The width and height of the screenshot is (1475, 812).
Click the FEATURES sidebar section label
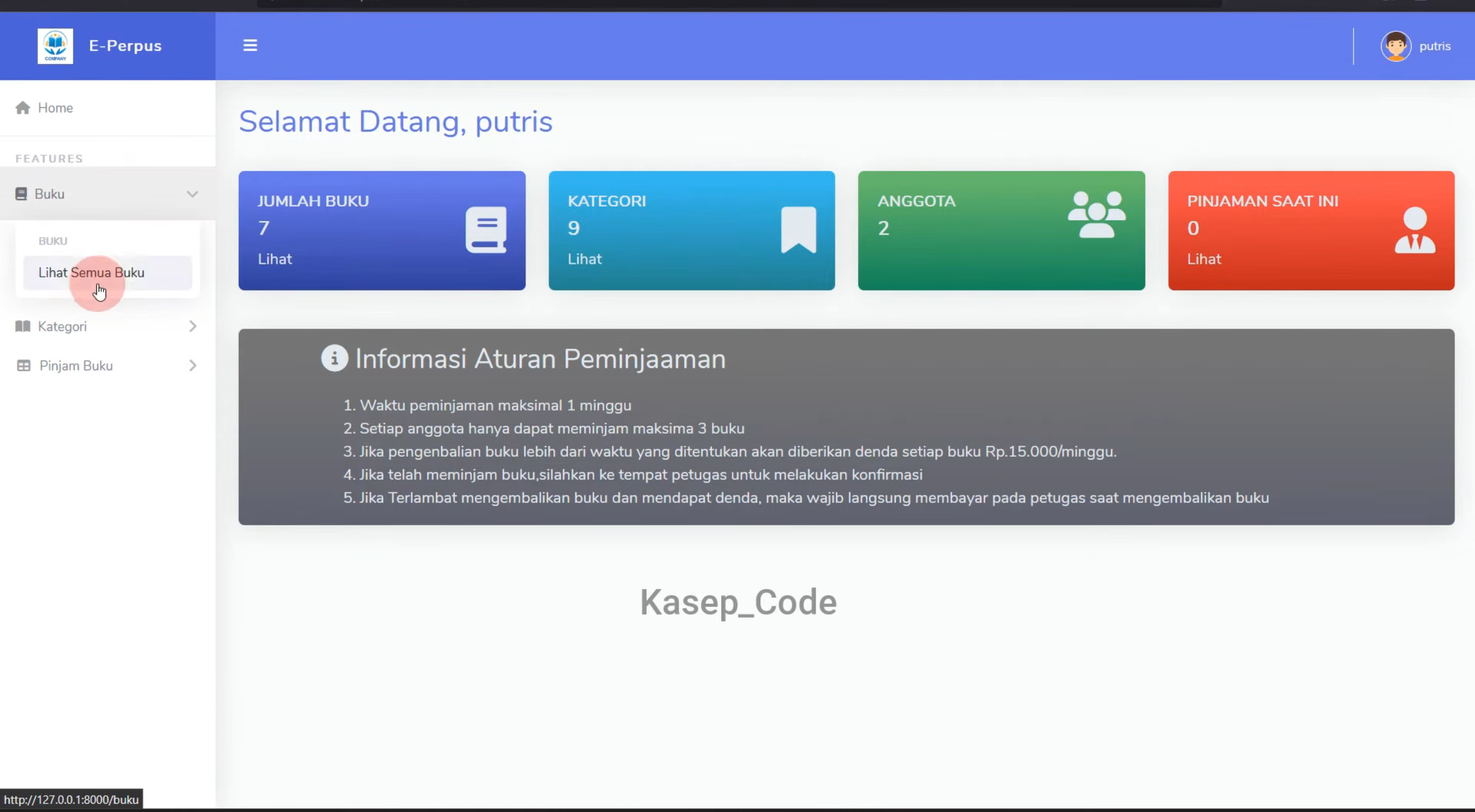point(49,159)
